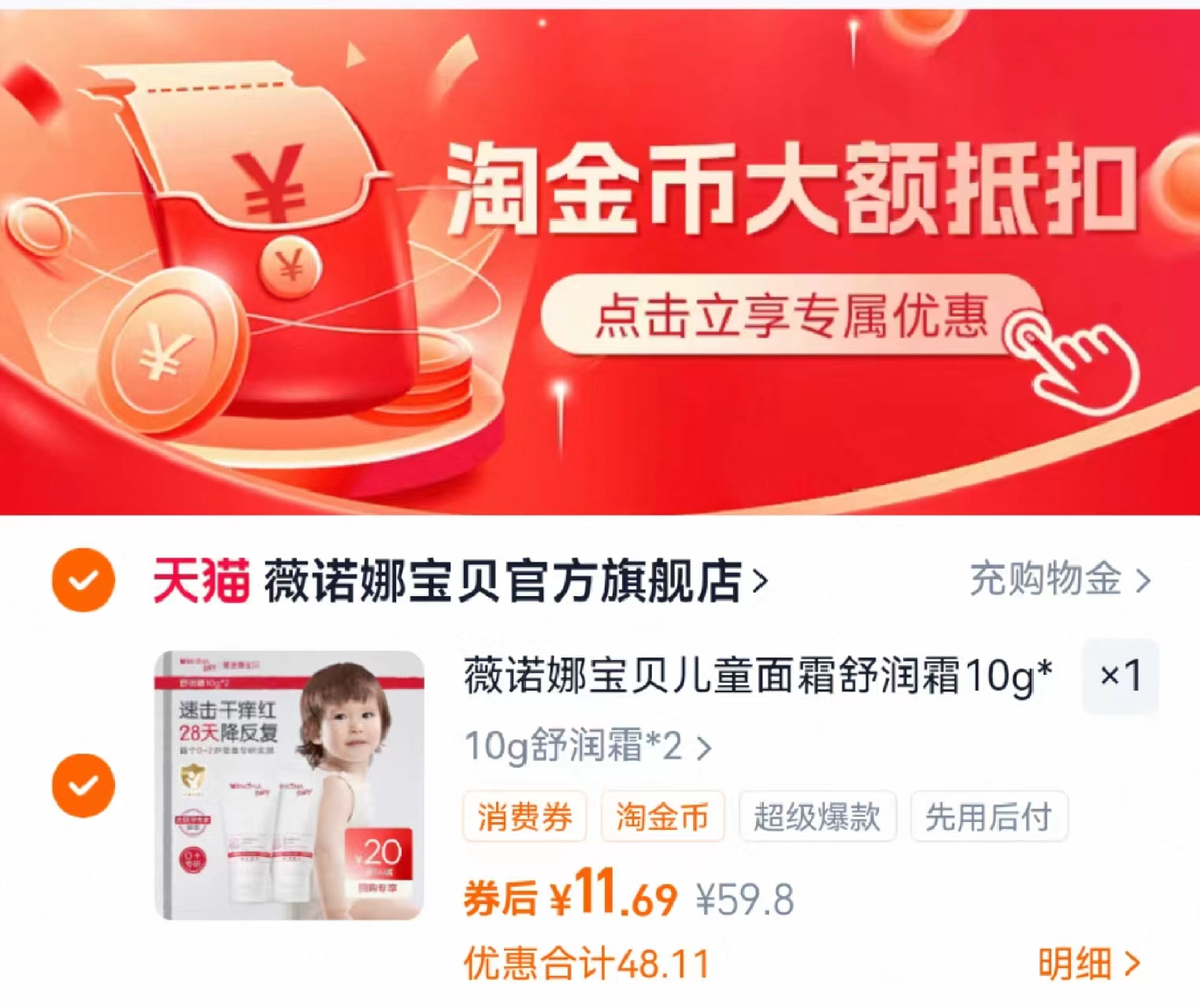Open the product thumbnail image
The width and height of the screenshot is (1200, 1008).
pyautogui.click(x=290, y=785)
